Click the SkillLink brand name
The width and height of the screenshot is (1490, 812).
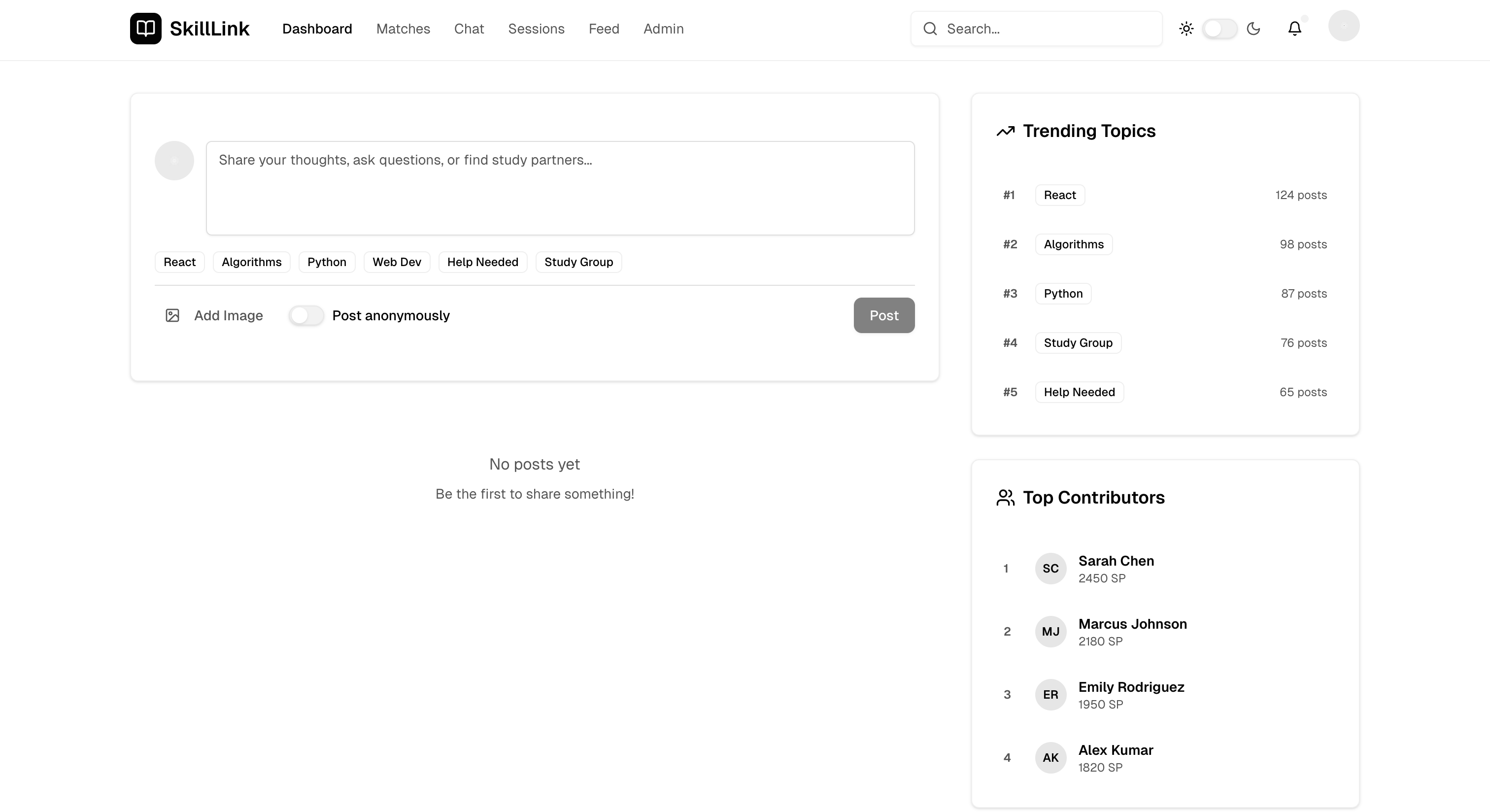[209, 29]
